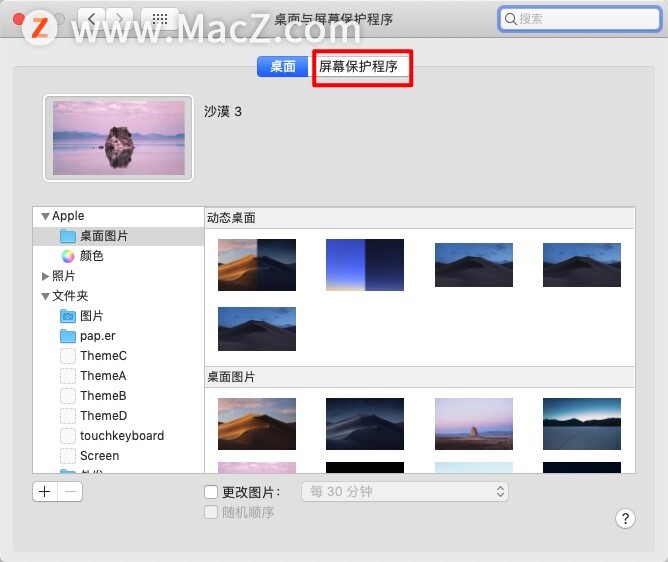Open the 每 30 分钟 interval dropdown
The image size is (668, 562).
click(x=405, y=492)
